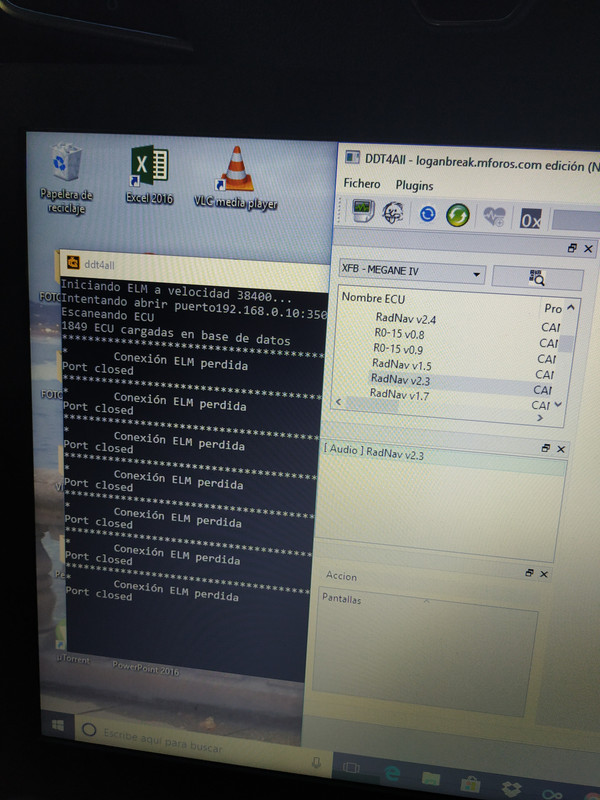600x800 pixels.
Task: Undock the ECU list panel with float button
Action: (572, 248)
